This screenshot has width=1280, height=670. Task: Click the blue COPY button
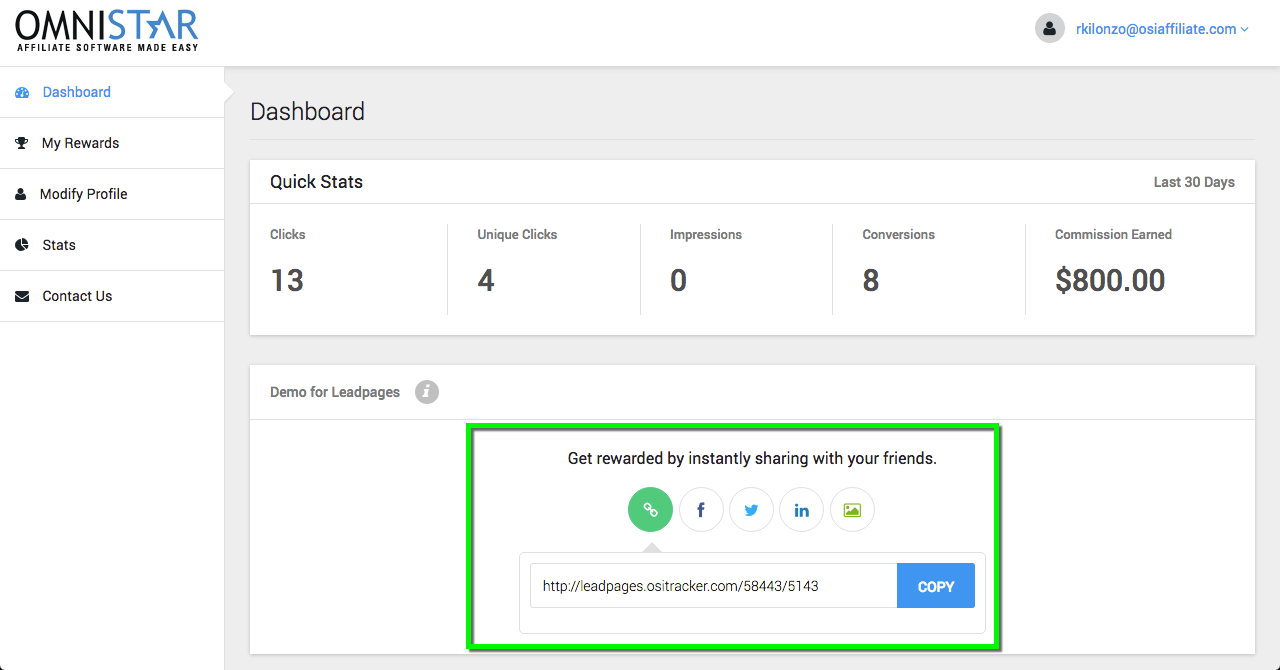[936, 586]
